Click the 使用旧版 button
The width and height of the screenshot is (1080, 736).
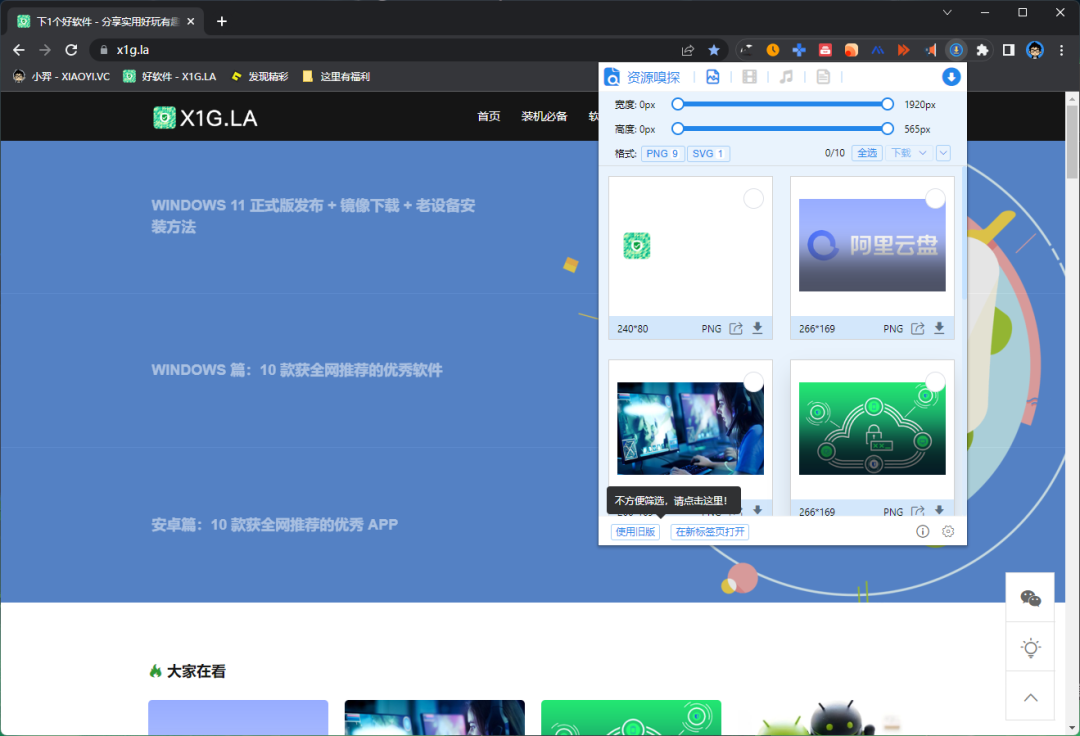pos(635,532)
